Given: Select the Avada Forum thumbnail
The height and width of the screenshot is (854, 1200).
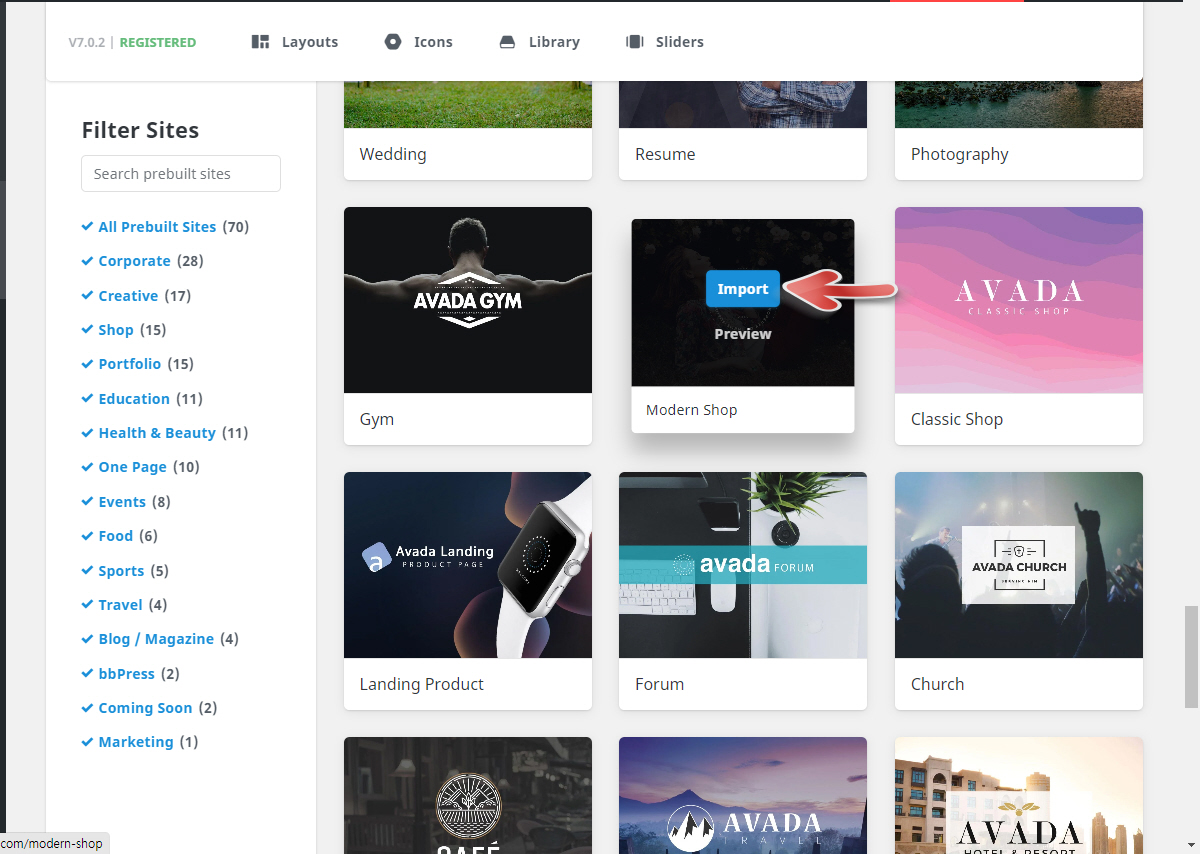Looking at the screenshot, I should point(743,565).
